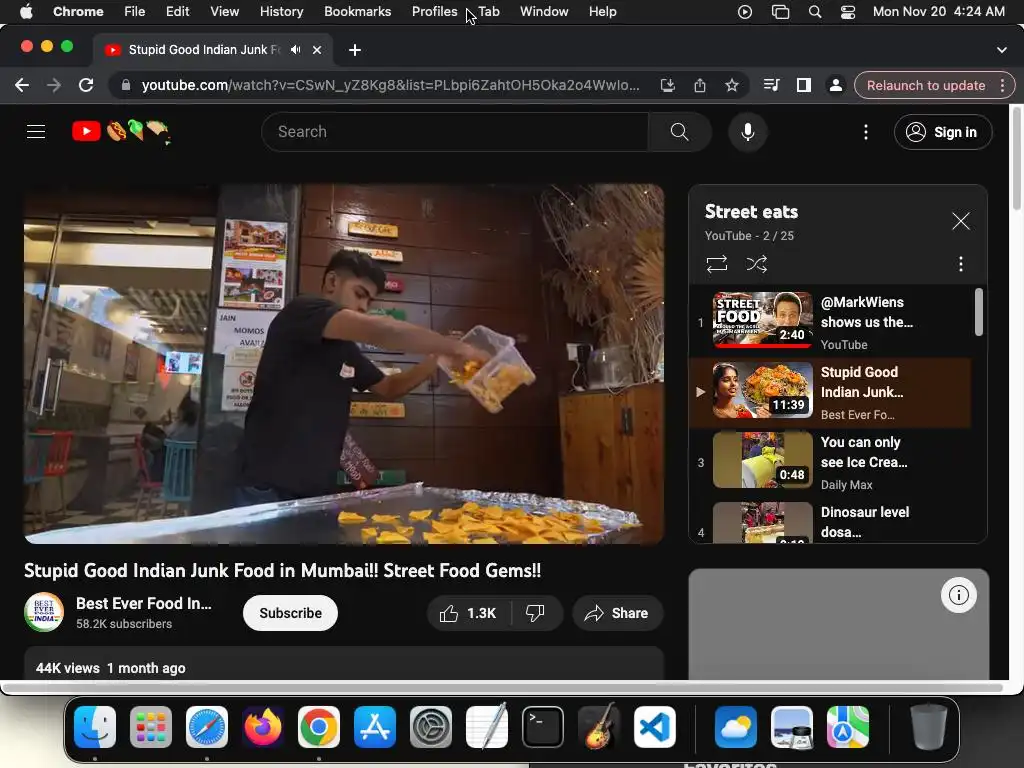This screenshot has width=1024, height=768.
Task: Play the @MarkWiens street food video
Action: coord(830,322)
